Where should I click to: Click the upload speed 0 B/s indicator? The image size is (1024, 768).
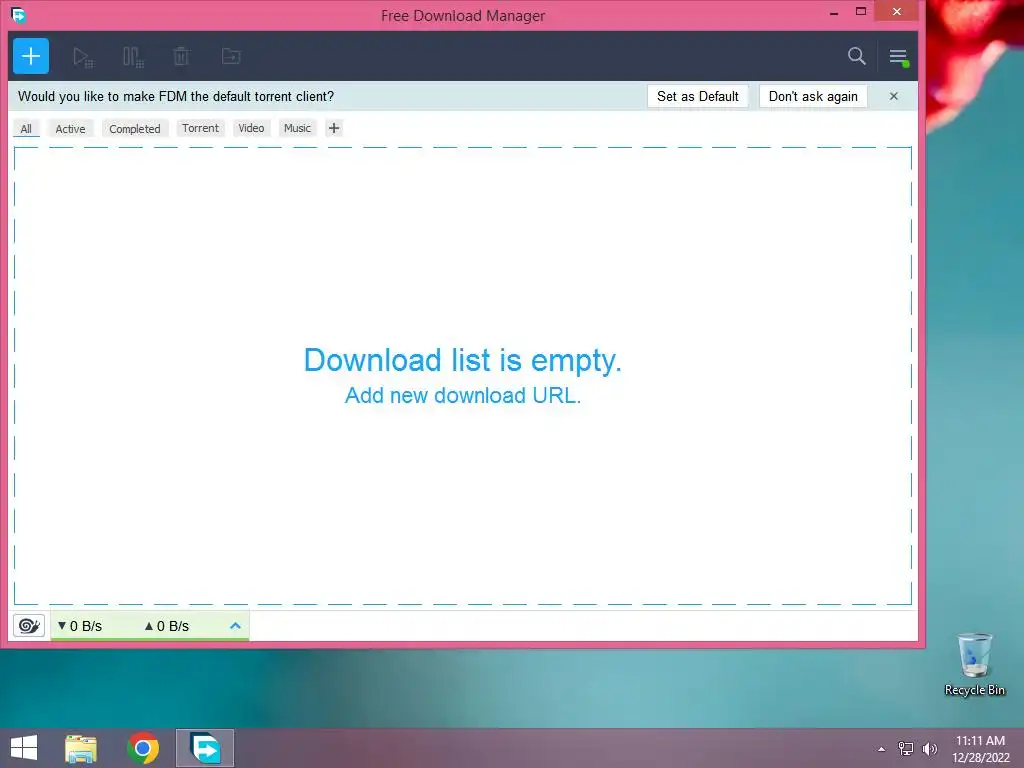[x=167, y=626]
